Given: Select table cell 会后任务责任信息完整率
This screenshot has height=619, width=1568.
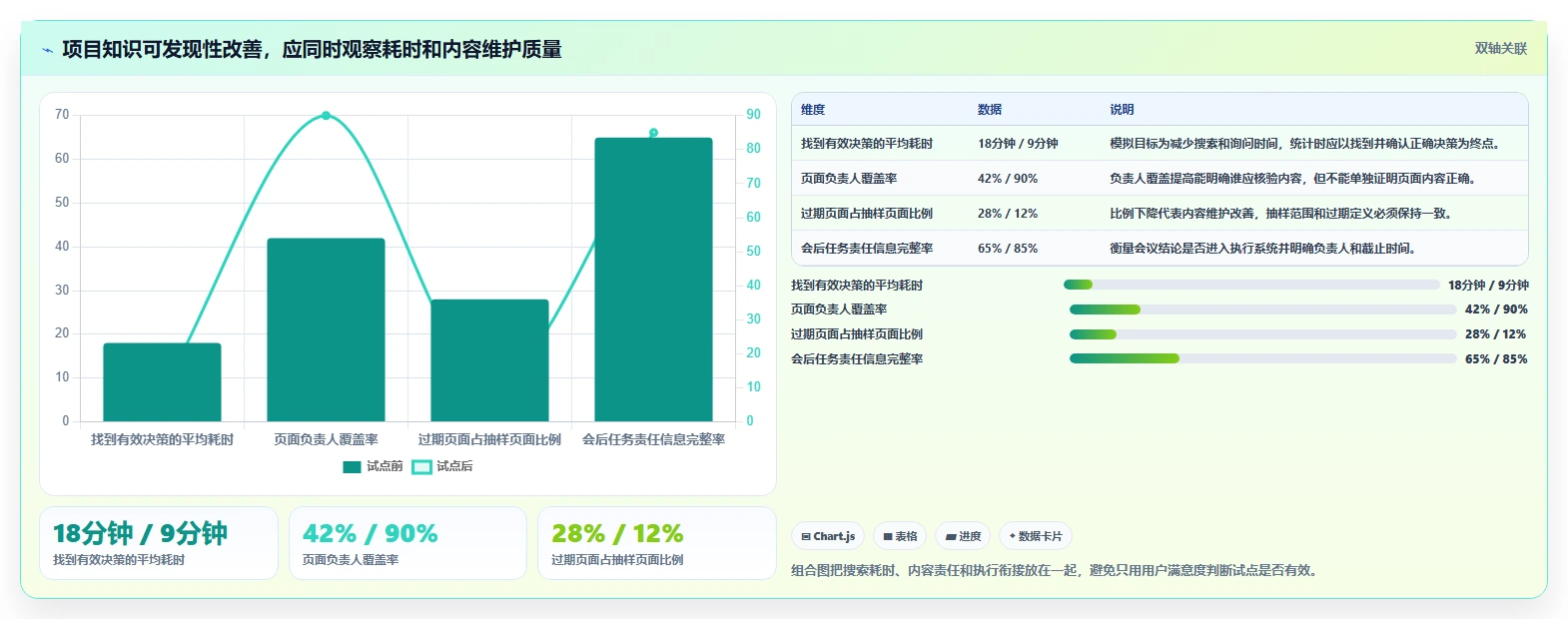Looking at the screenshot, I should pos(867,249).
